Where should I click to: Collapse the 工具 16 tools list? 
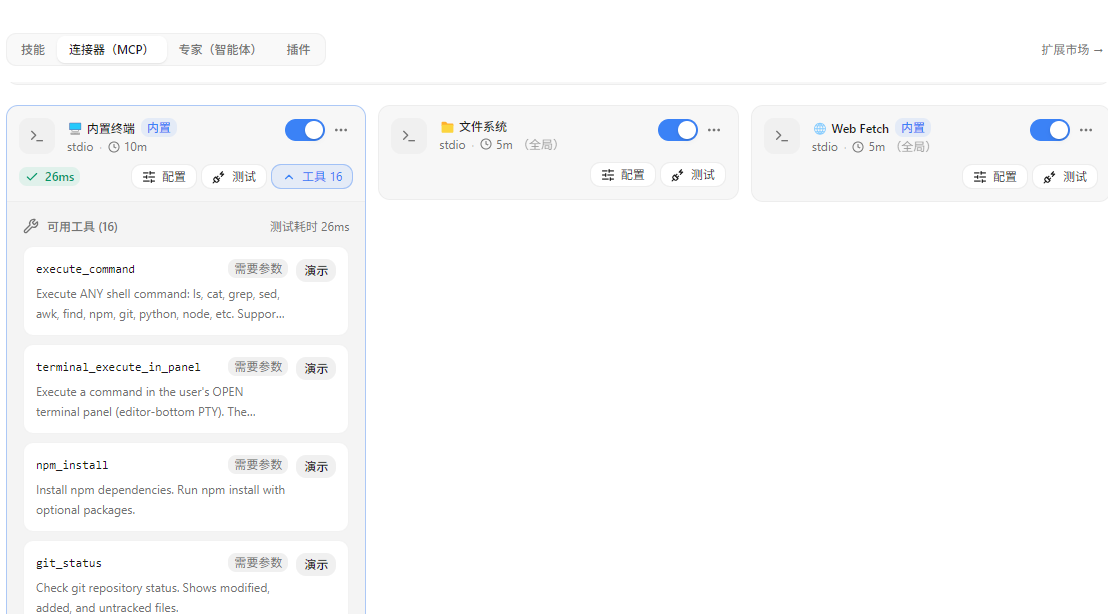tap(312, 177)
